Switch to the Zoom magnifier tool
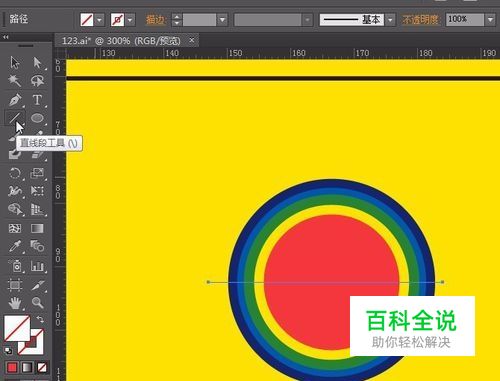Screen dimensions: 500x381 tap(37, 303)
